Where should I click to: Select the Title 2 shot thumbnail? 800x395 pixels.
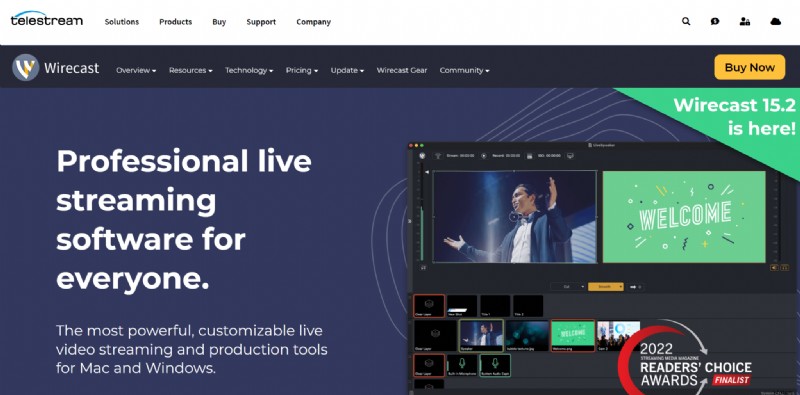[x=528, y=306]
